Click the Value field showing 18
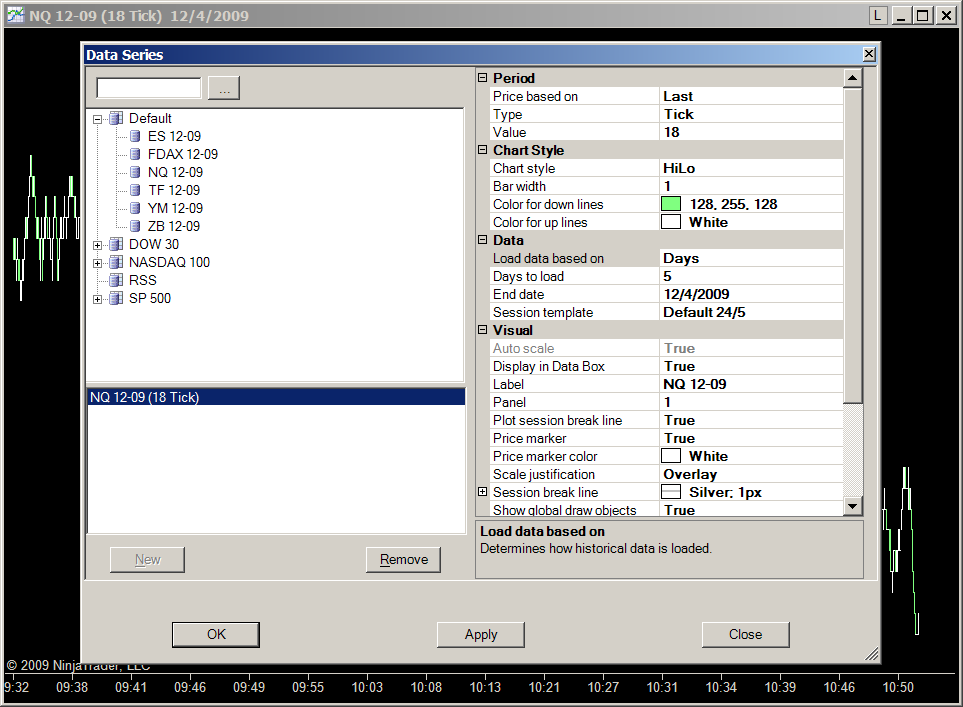This screenshot has width=963, height=707. coord(751,132)
